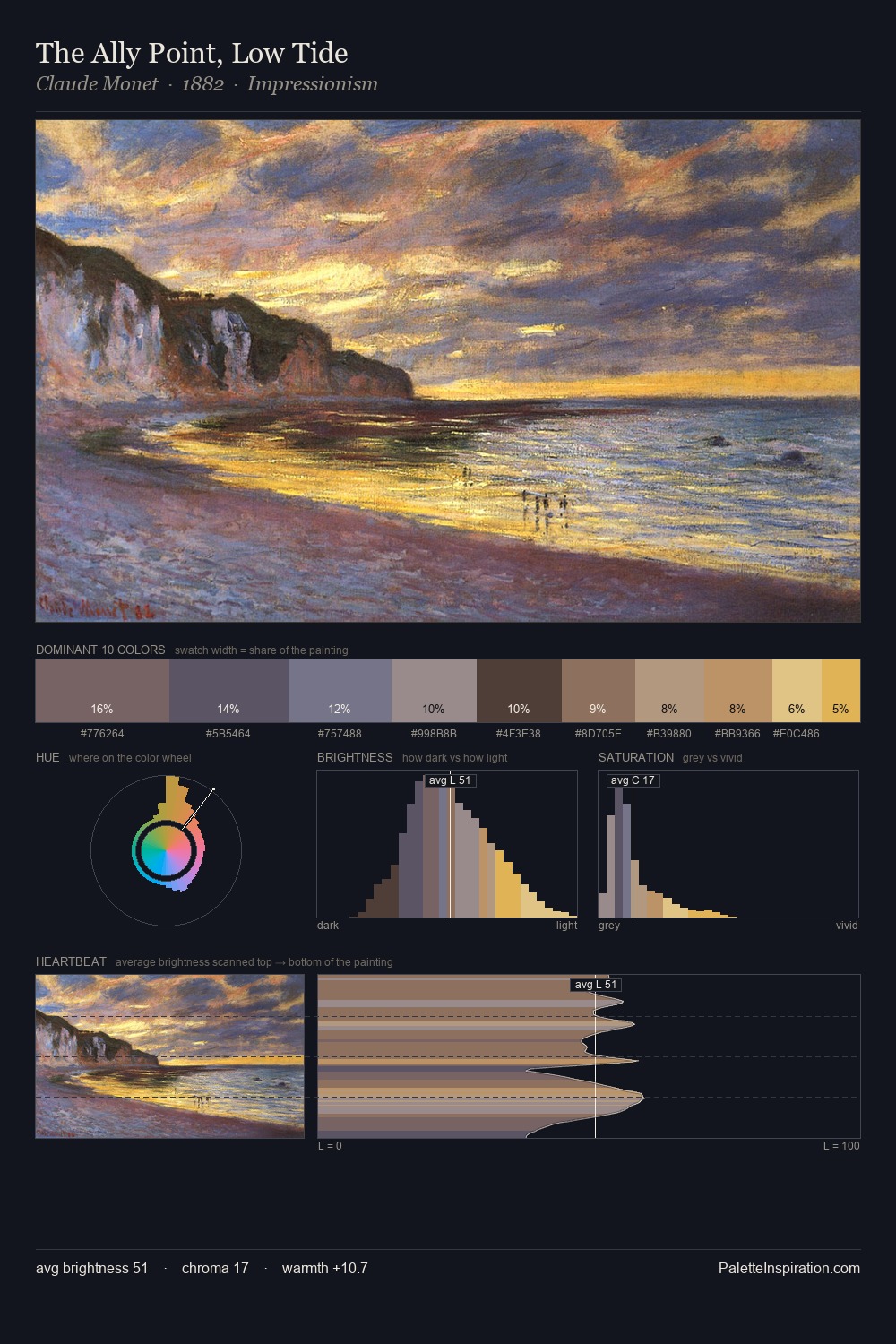Open the PaletteInspiration.com link
The image size is (896, 1344).
(789, 1269)
